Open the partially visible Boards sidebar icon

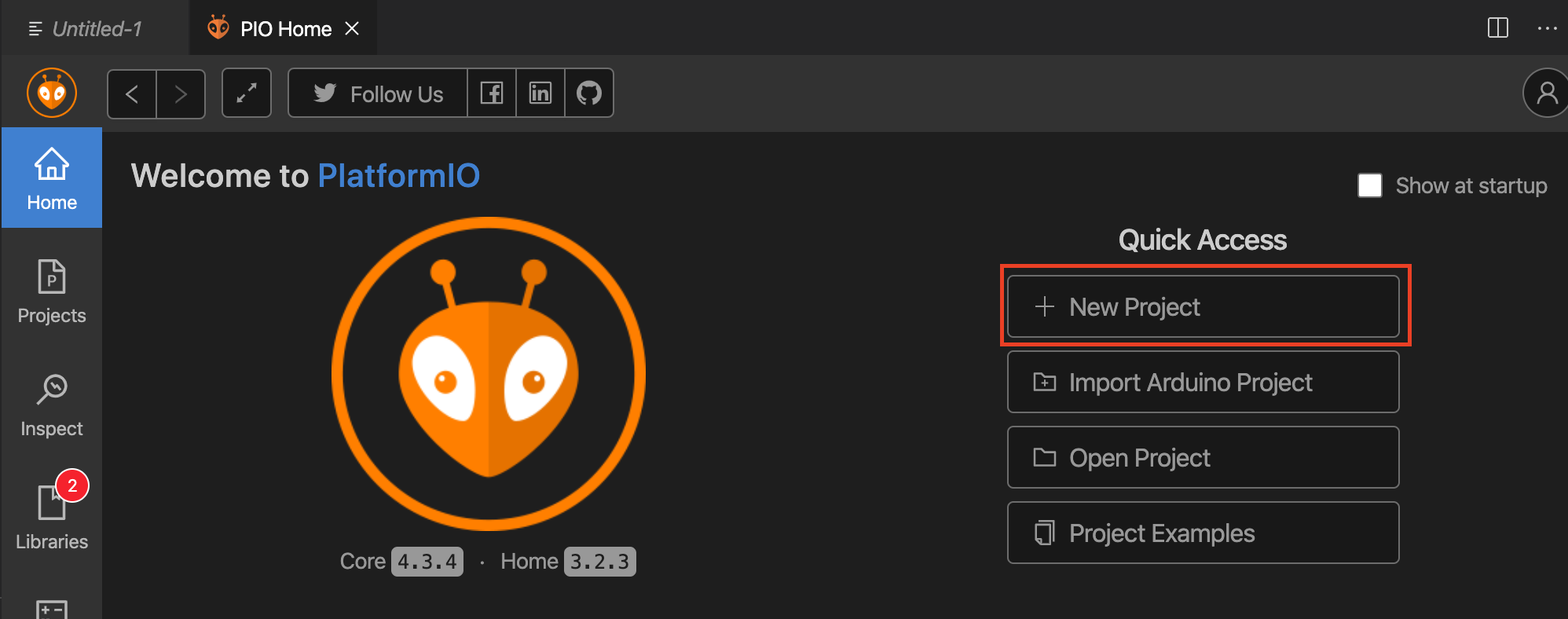[x=52, y=609]
